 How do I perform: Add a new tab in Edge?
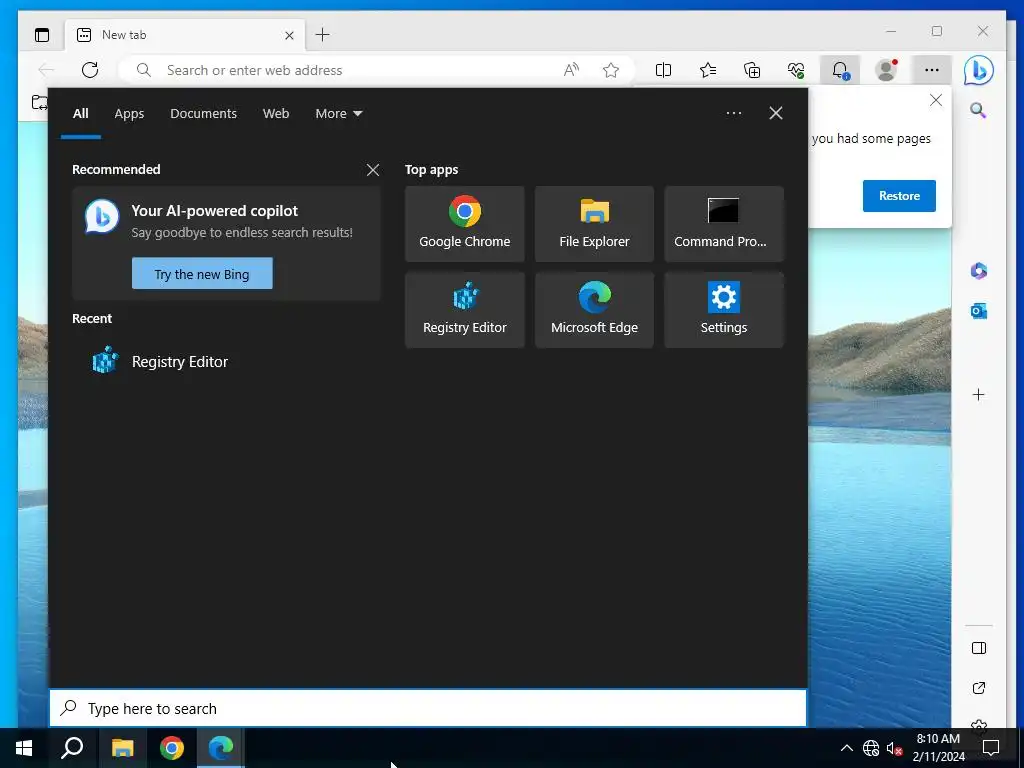323,35
